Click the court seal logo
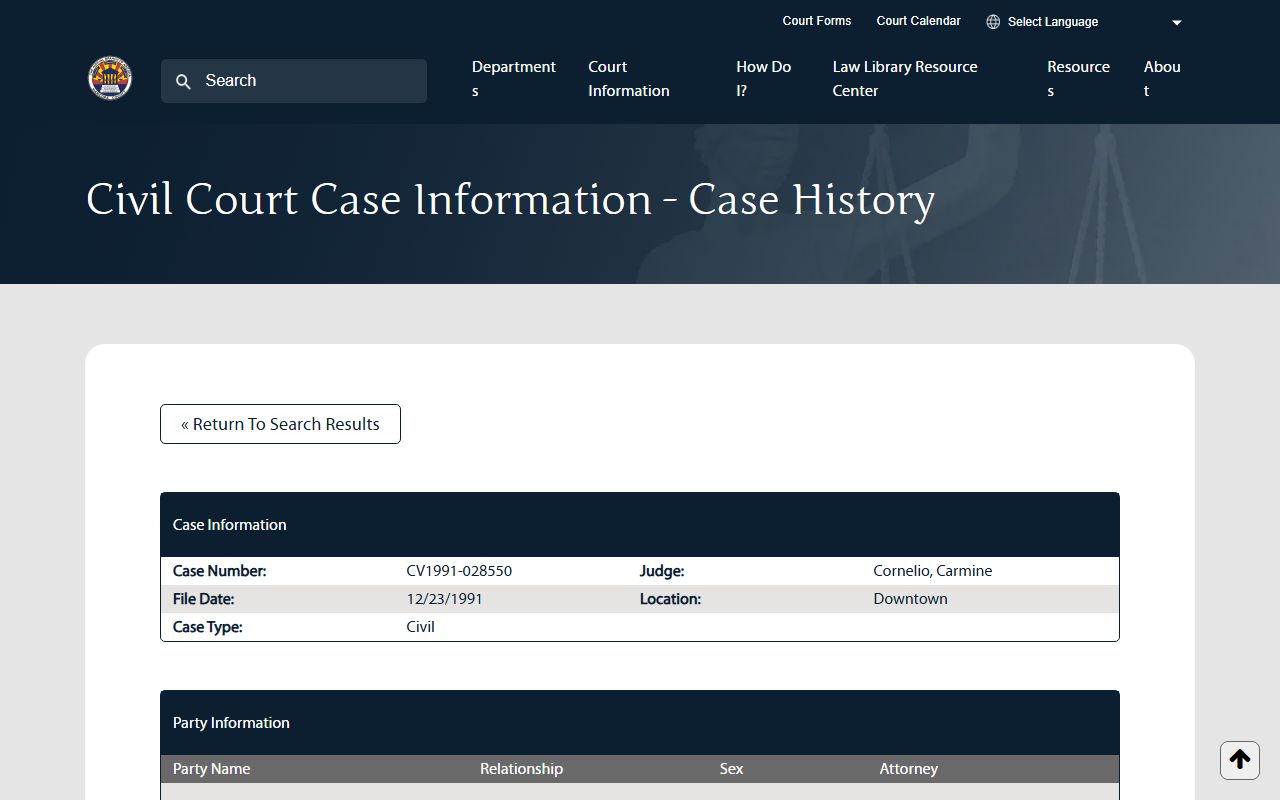1280x800 pixels. tap(110, 79)
